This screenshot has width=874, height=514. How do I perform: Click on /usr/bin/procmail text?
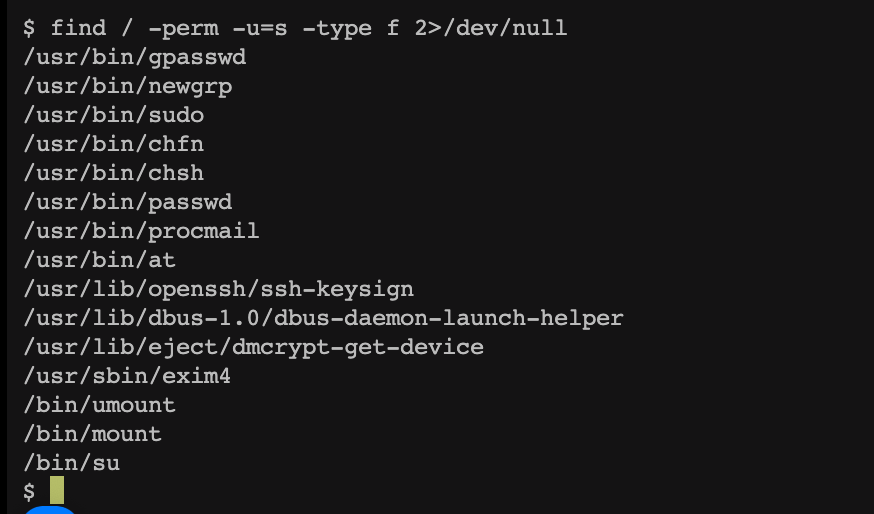pos(141,231)
